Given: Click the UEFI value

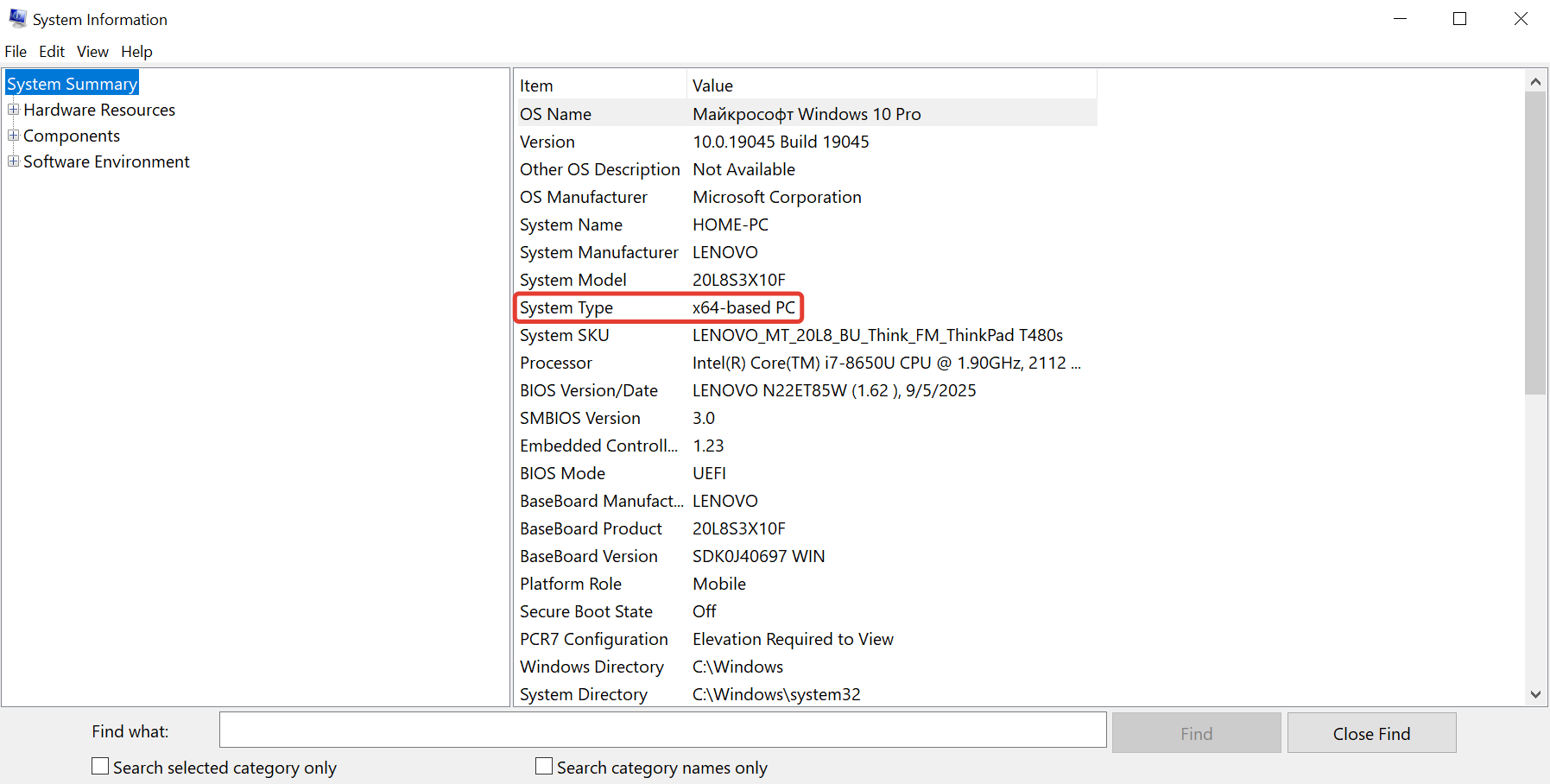Looking at the screenshot, I should pyautogui.click(x=709, y=473).
